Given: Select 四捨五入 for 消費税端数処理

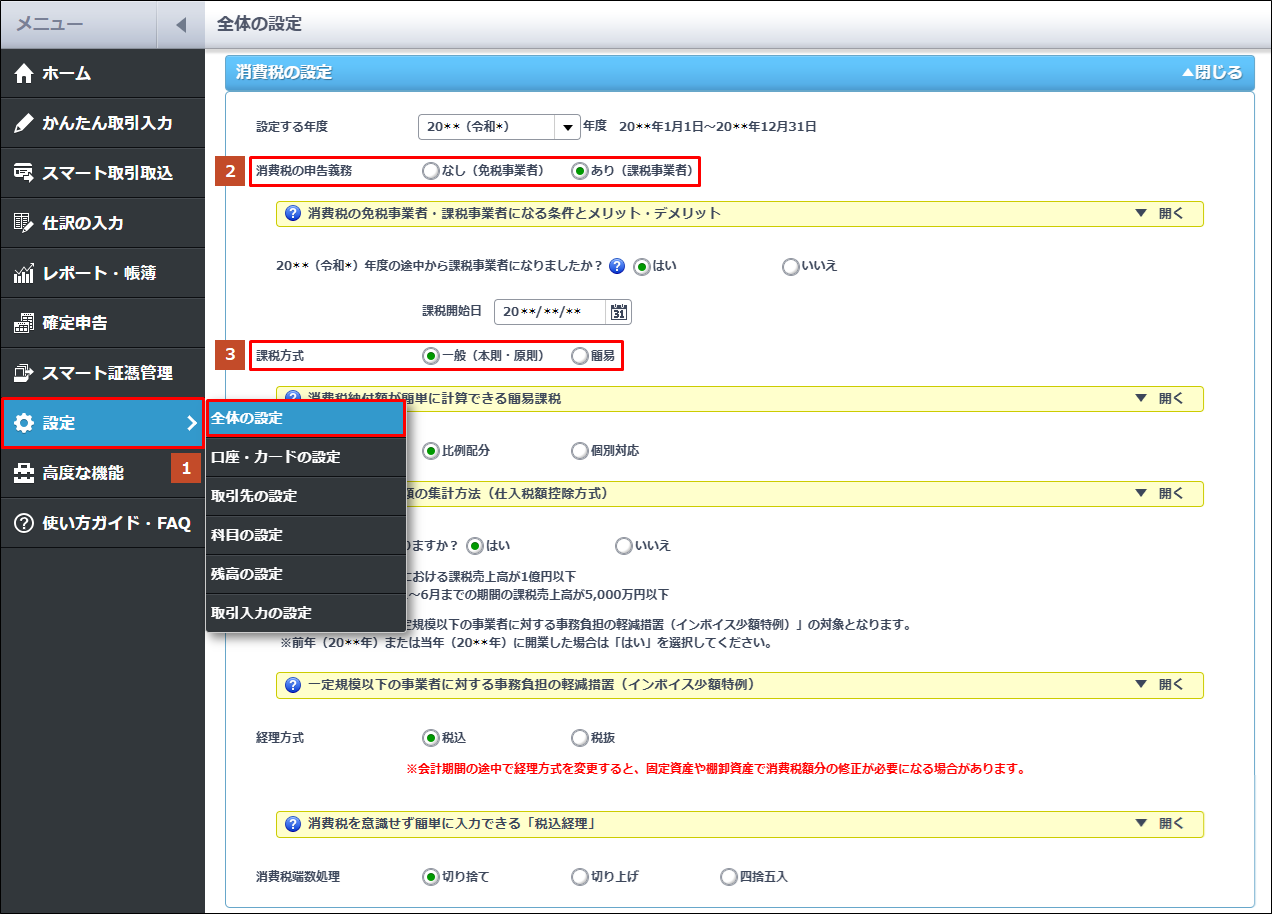Looking at the screenshot, I should pos(729,877).
